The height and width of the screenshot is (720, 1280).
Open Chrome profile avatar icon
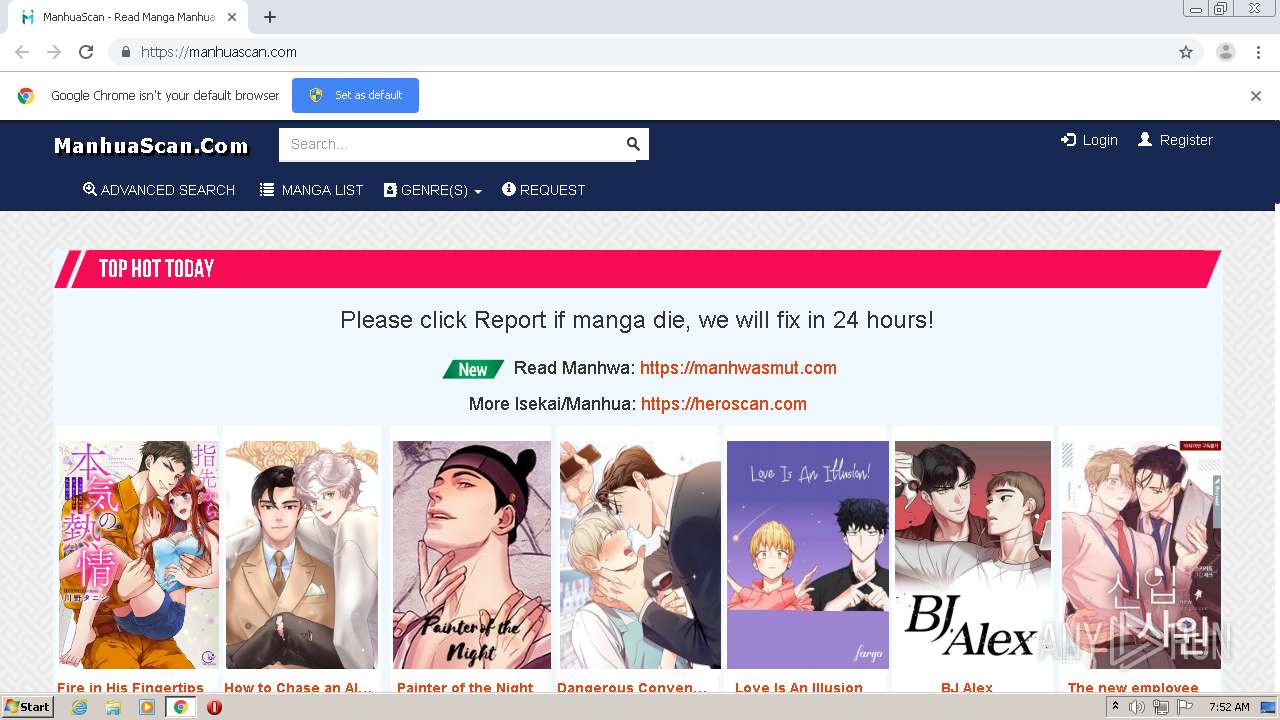(x=1225, y=52)
